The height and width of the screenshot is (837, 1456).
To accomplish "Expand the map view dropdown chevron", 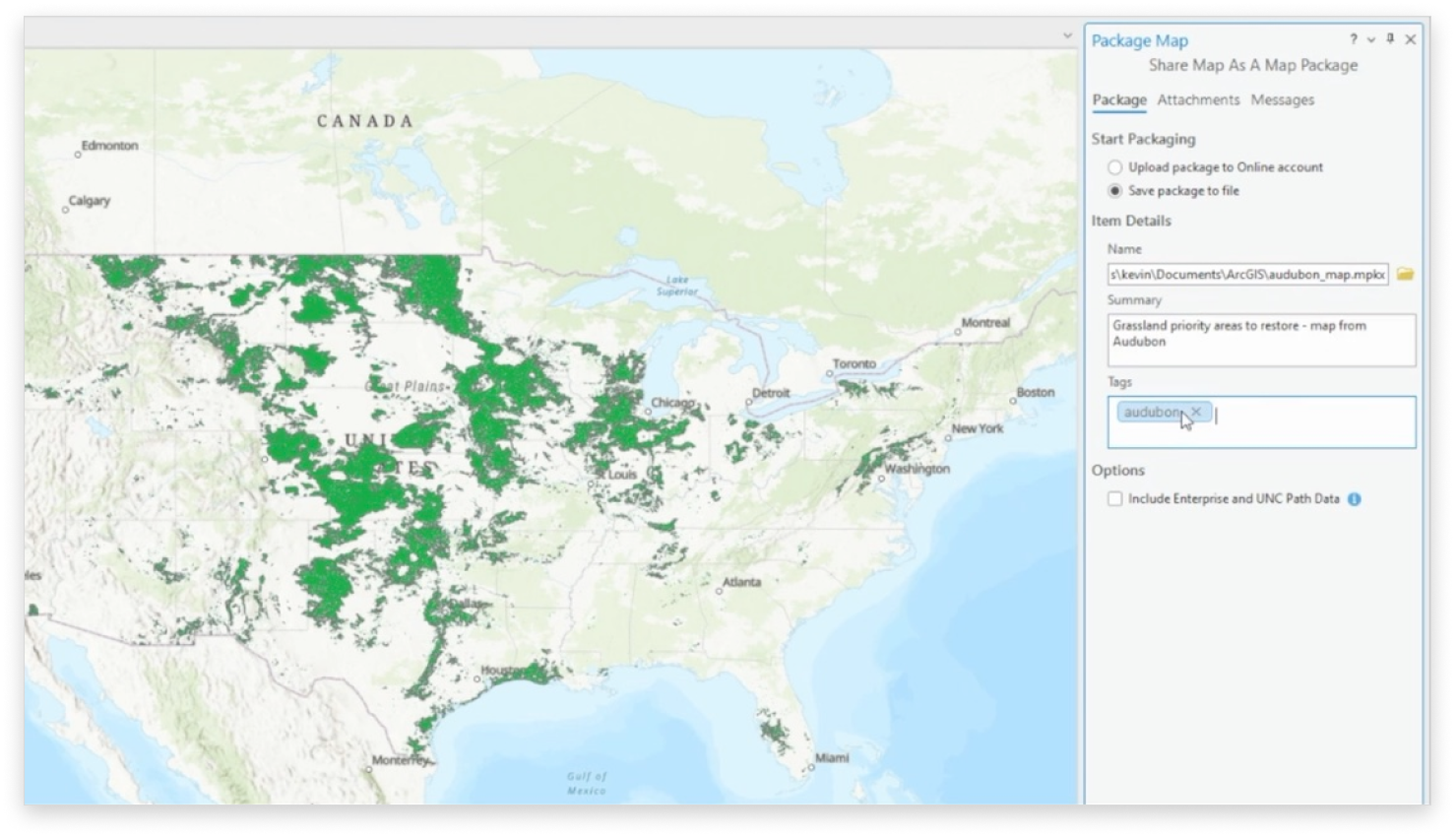I will 1067,35.
